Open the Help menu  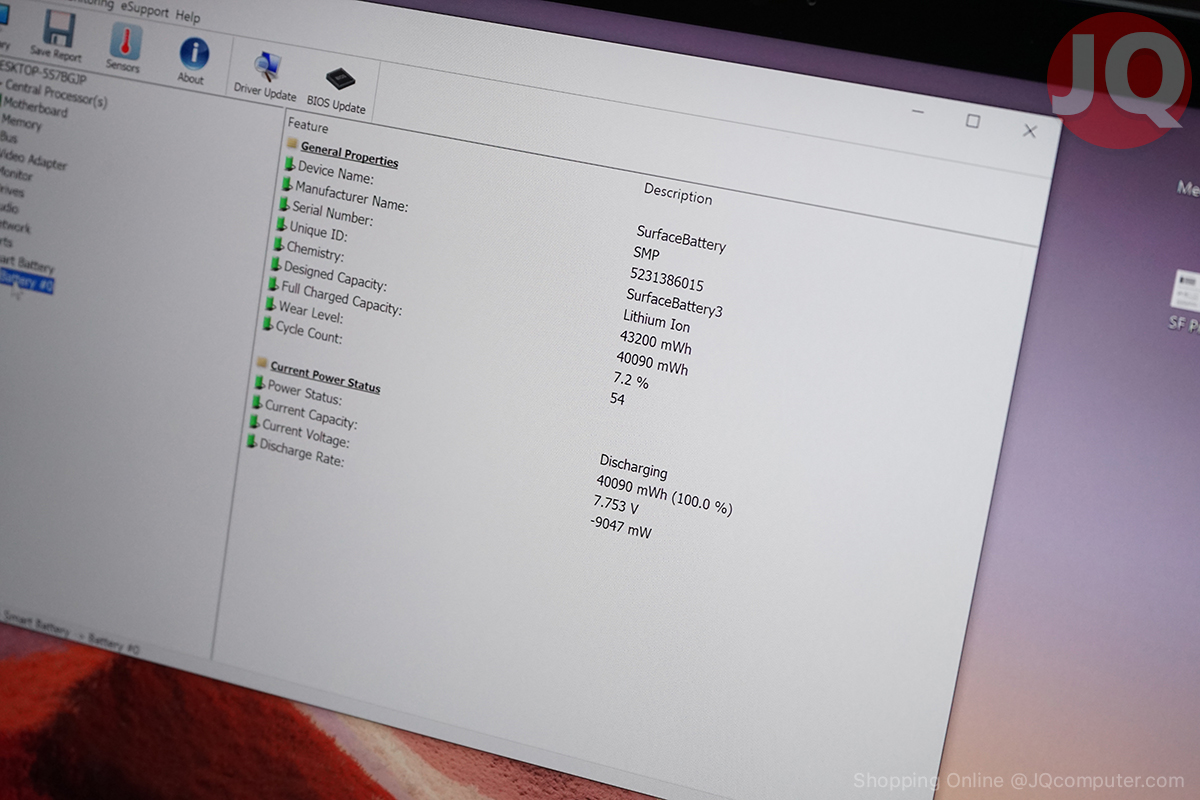(x=188, y=17)
